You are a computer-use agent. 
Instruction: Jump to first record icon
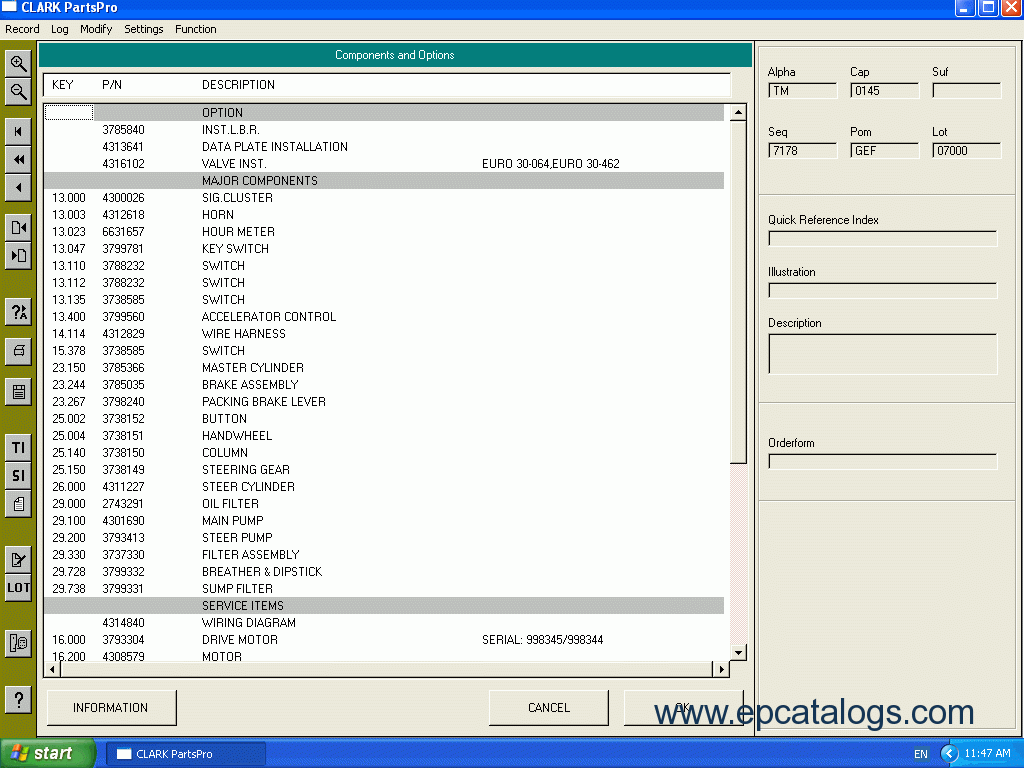pyautogui.click(x=18, y=131)
